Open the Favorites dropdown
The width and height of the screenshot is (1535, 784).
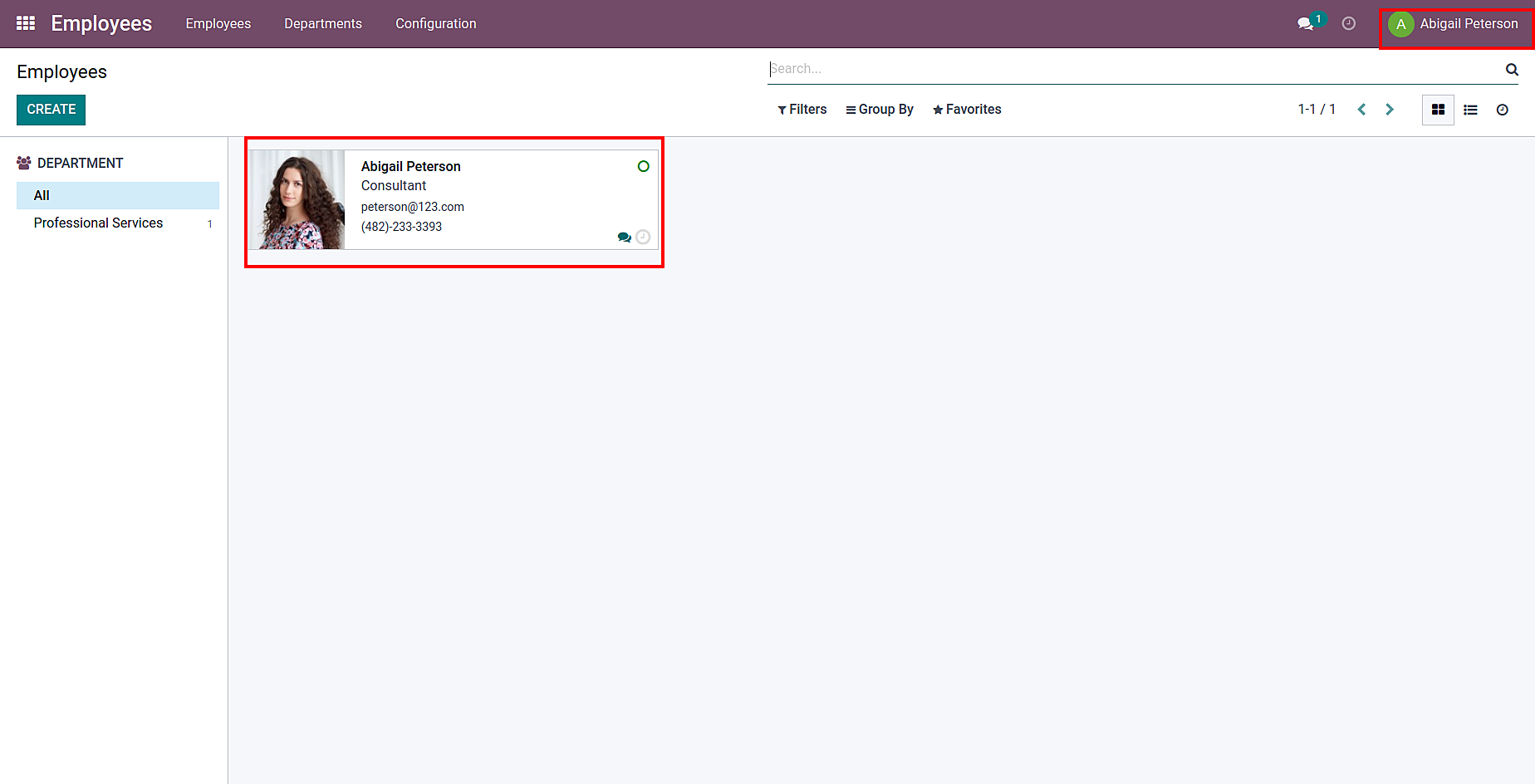[x=967, y=110]
